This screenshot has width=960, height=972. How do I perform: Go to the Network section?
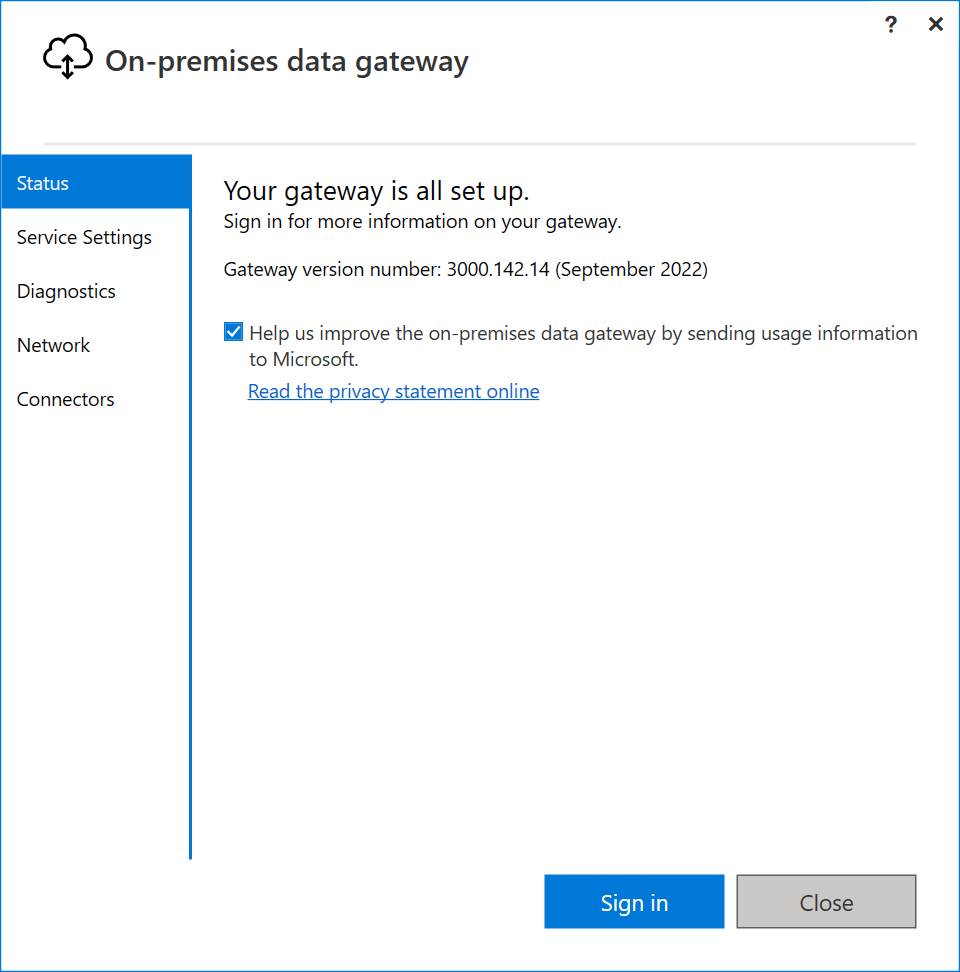coord(53,345)
